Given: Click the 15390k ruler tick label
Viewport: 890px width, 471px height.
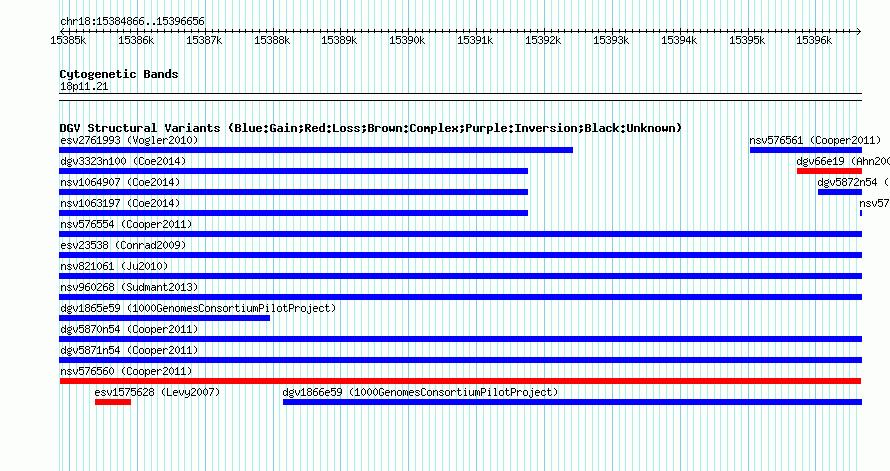Looking at the screenshot, I should [407, 40].
